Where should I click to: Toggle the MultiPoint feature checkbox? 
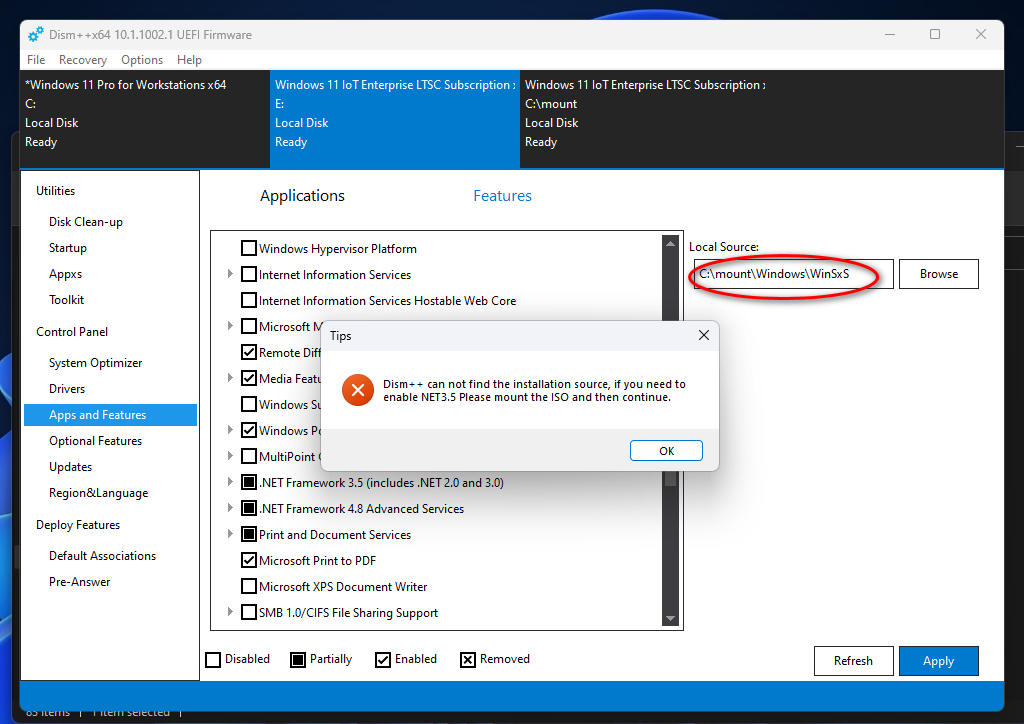(248, 456)
